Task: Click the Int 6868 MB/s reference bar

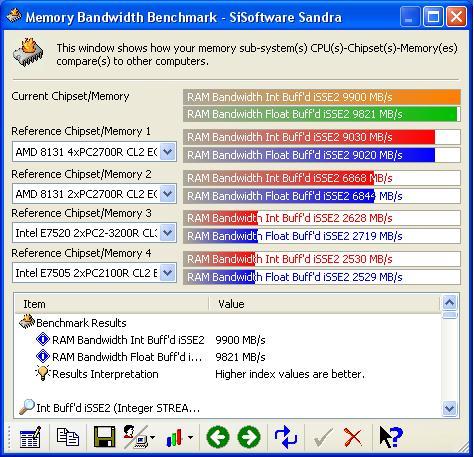Action: (322, 178)
